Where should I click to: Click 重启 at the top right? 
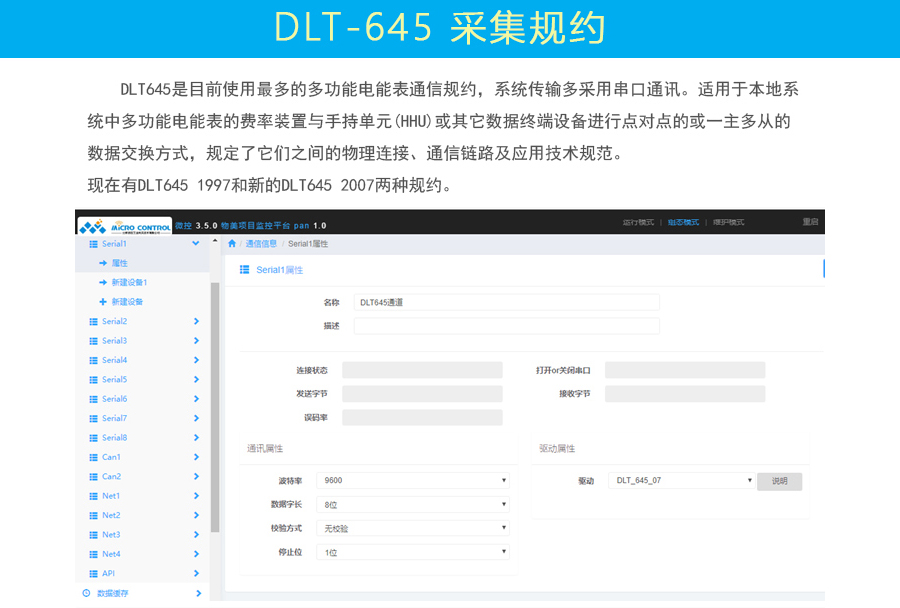(x=811, y=222)
